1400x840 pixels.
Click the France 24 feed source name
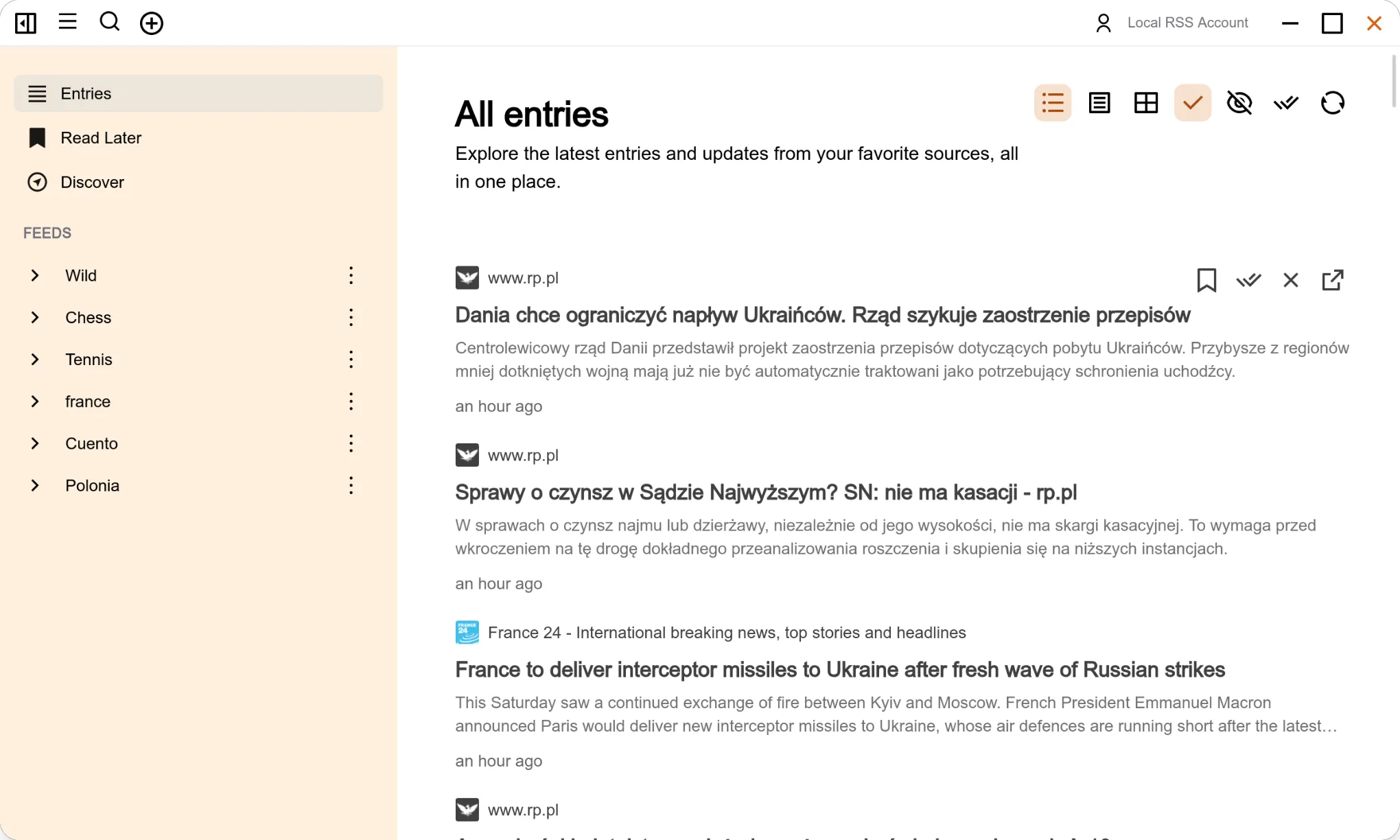tap(727, 633)
